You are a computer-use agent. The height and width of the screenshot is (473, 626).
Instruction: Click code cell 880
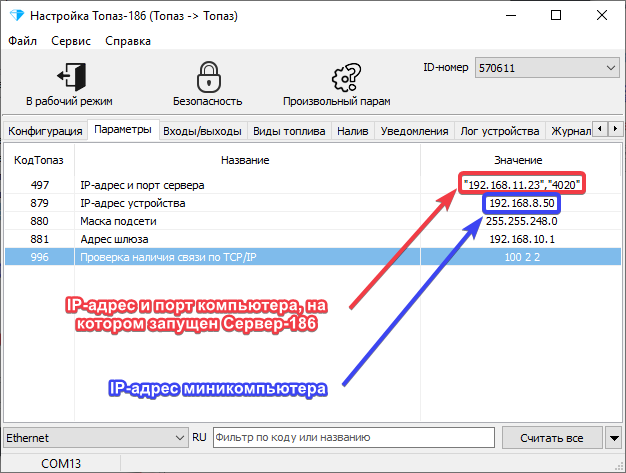pyautogui.click(x=40, y=221)
